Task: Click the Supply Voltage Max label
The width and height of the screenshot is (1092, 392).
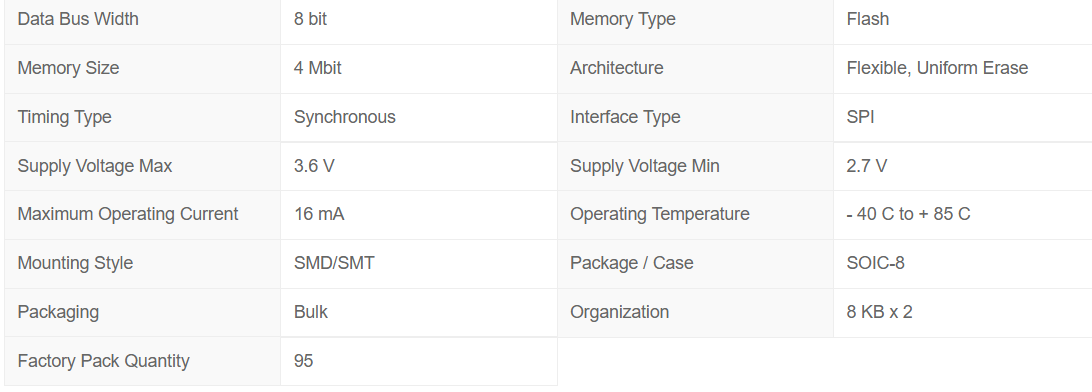Action: tap(95, 166)
